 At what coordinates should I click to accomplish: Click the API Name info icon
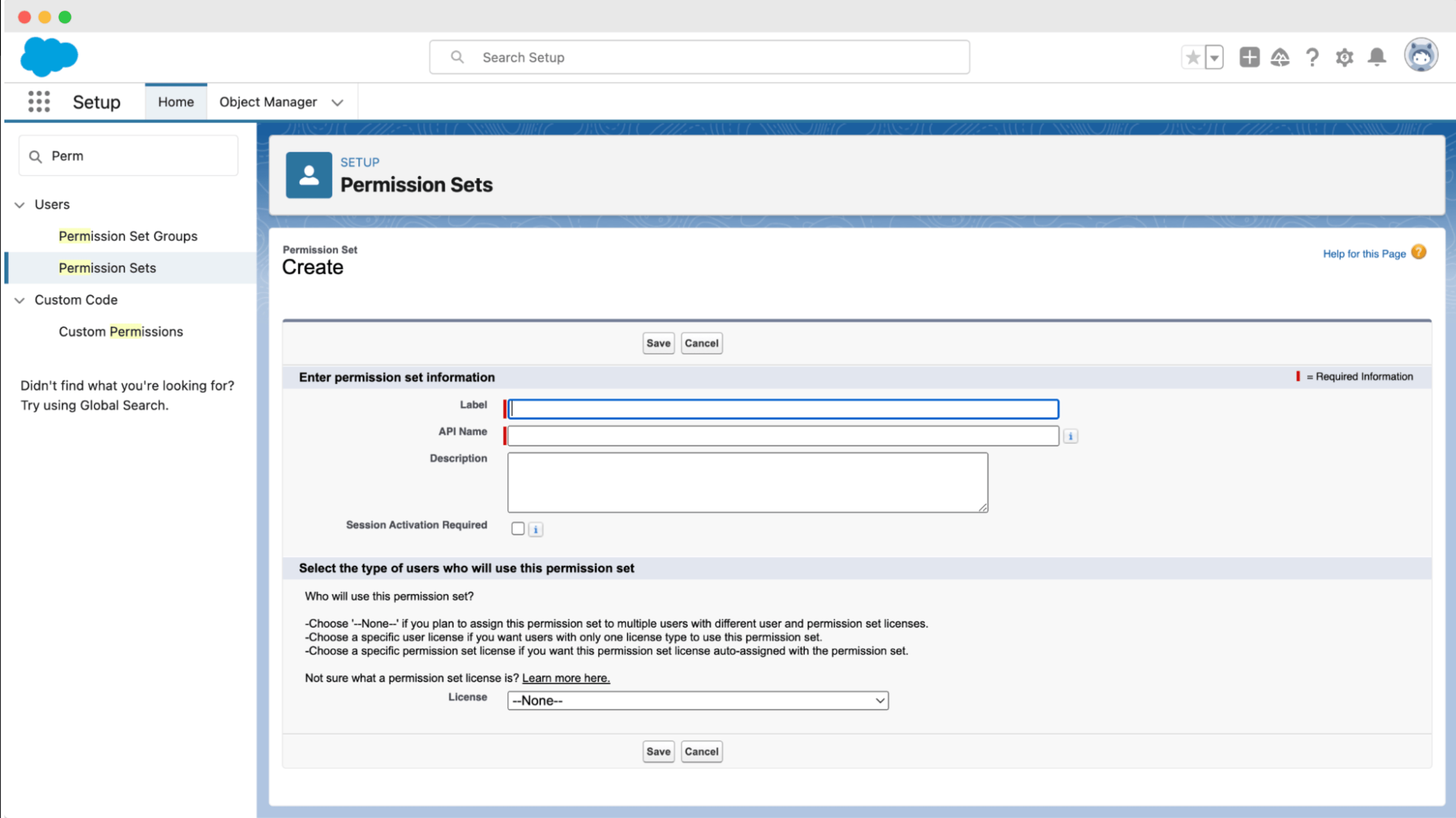[x=1070, y=436]
